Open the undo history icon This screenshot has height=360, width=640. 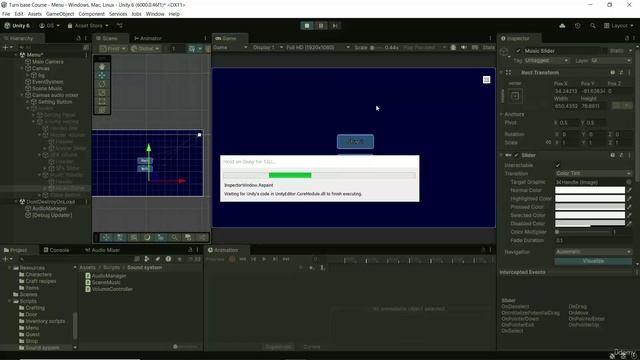click(x=578, y=26)
